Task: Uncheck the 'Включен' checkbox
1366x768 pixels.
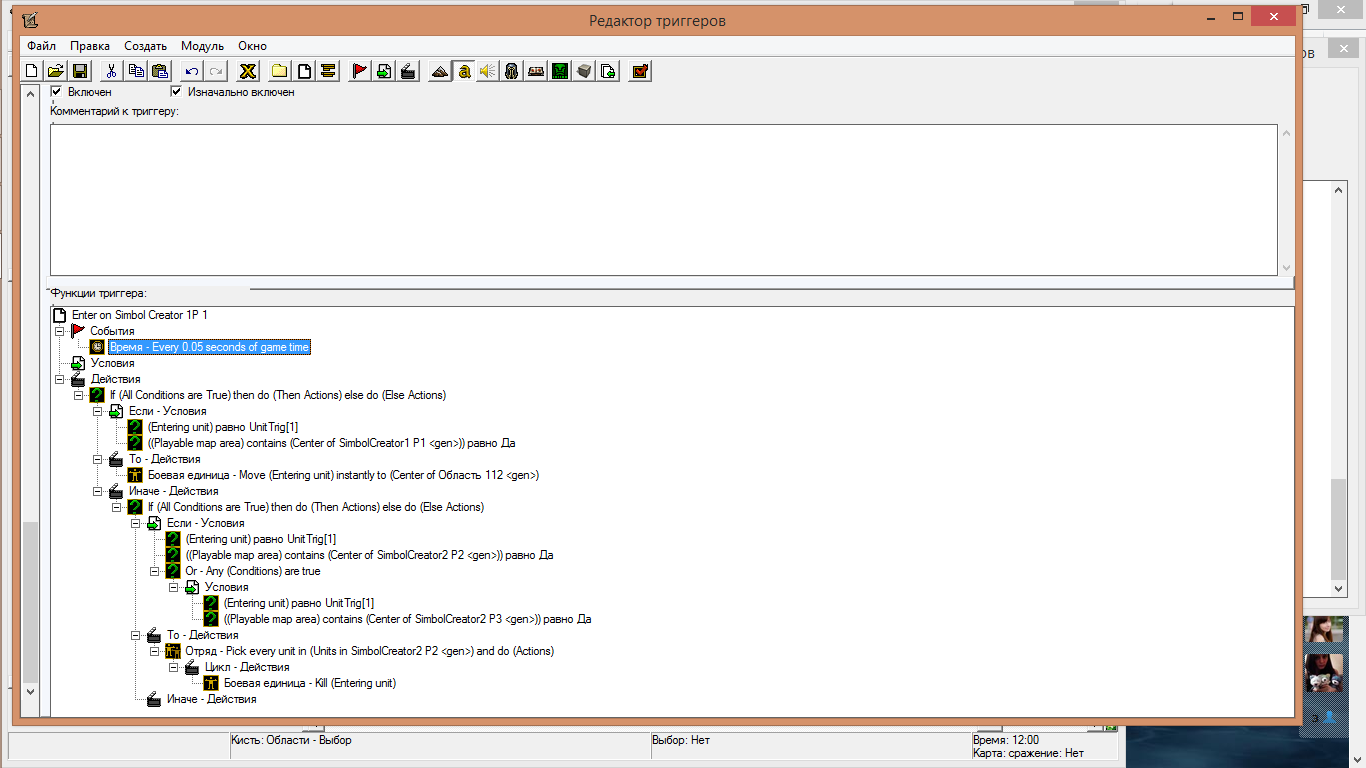Action: (57, 92)
